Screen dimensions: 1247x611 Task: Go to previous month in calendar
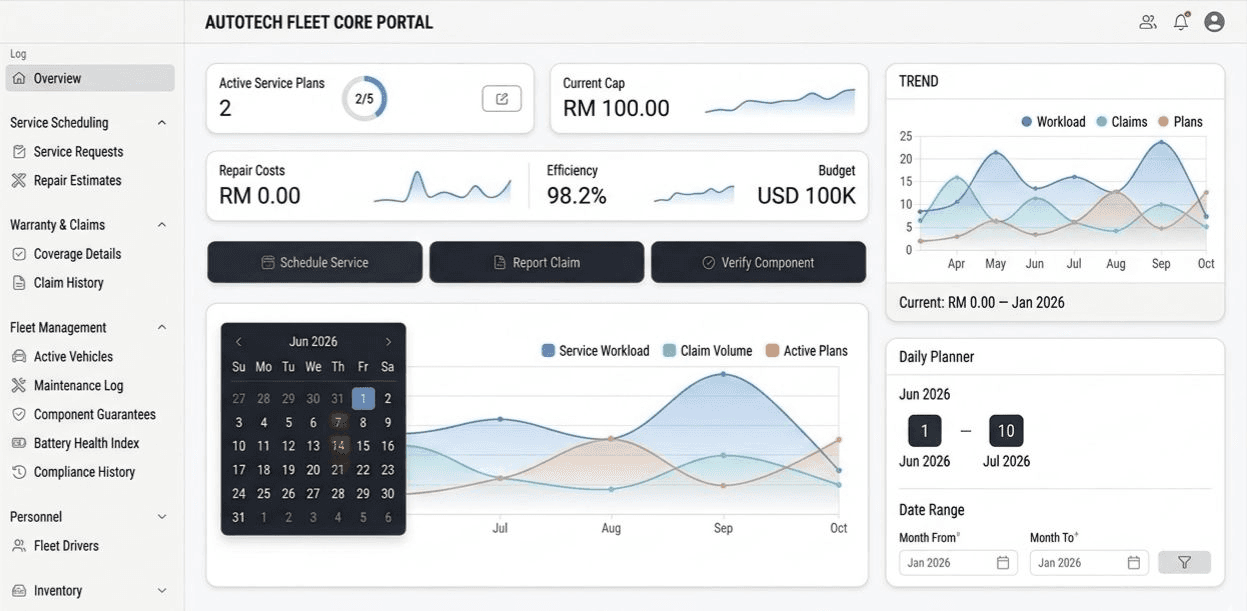coord(239,342)
